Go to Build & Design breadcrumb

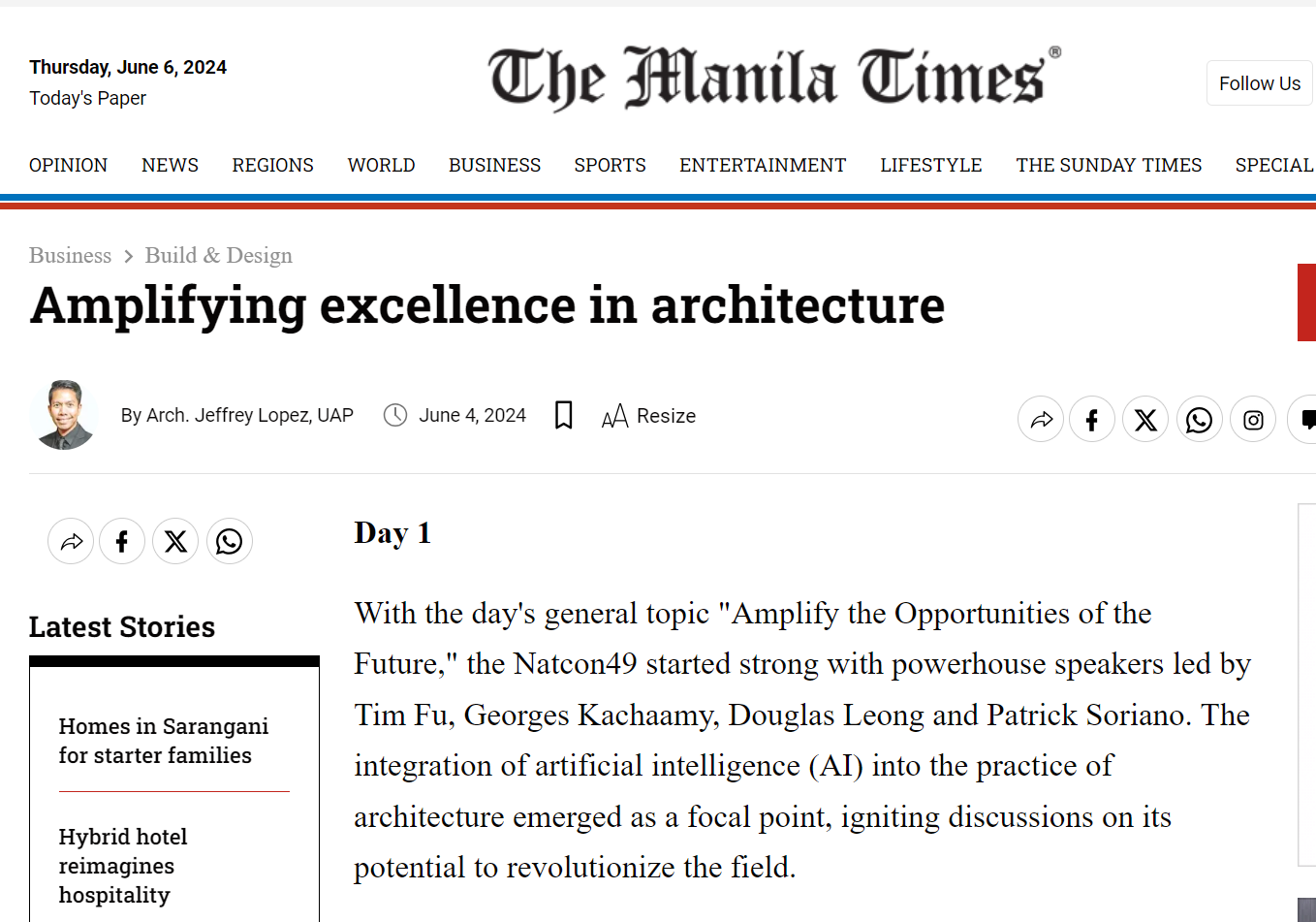click(218, 255)
